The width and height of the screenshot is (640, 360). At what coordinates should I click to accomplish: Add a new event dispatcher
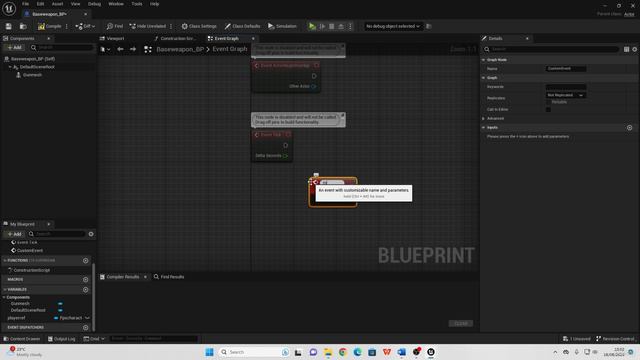point(85,327)
